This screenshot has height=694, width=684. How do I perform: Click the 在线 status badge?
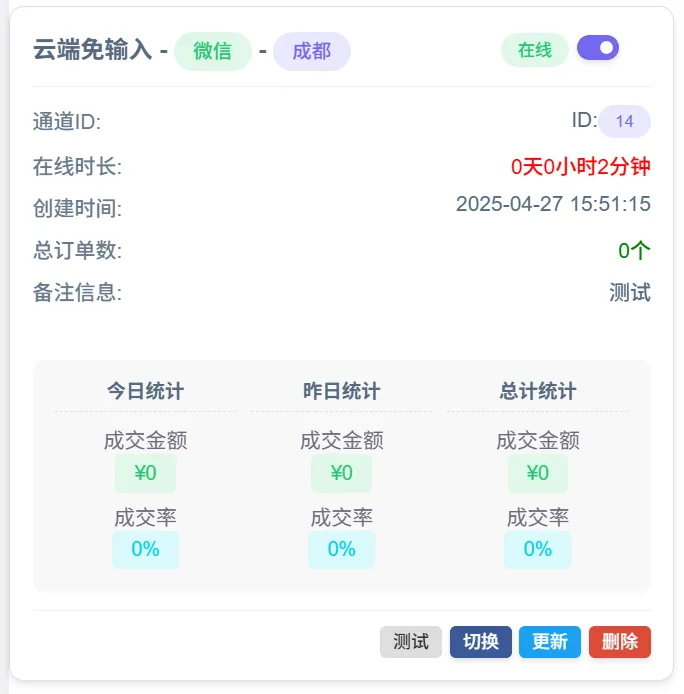tap(534, 50)
